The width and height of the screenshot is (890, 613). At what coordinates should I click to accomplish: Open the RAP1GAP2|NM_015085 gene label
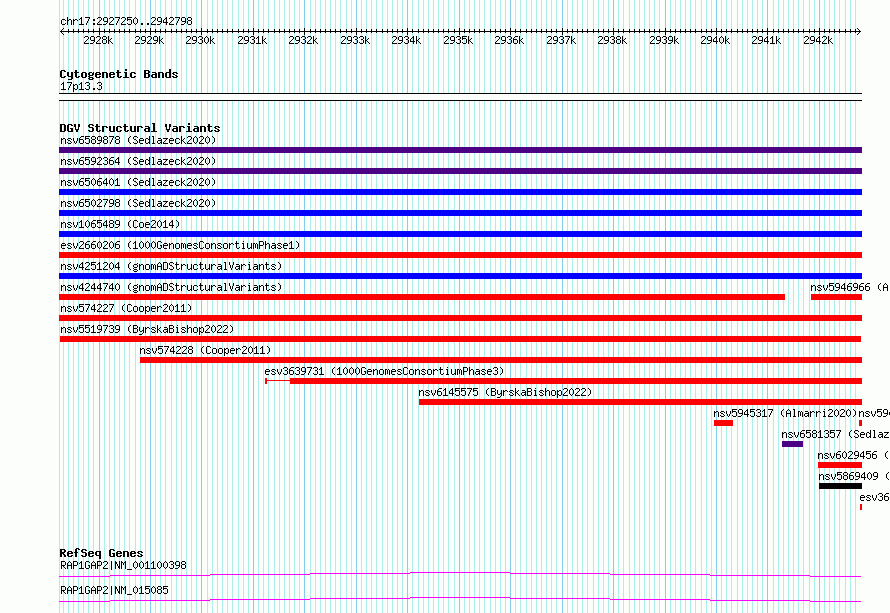pos(114,590)
